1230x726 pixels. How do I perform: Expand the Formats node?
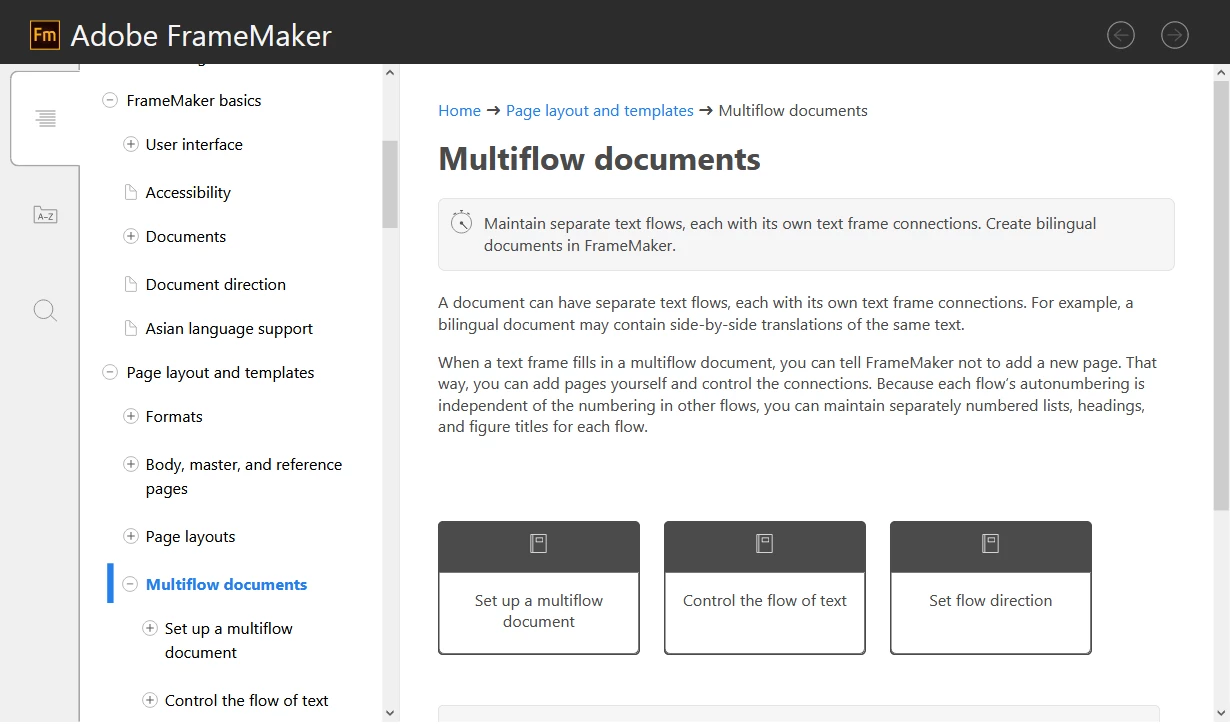click(130, 416)
